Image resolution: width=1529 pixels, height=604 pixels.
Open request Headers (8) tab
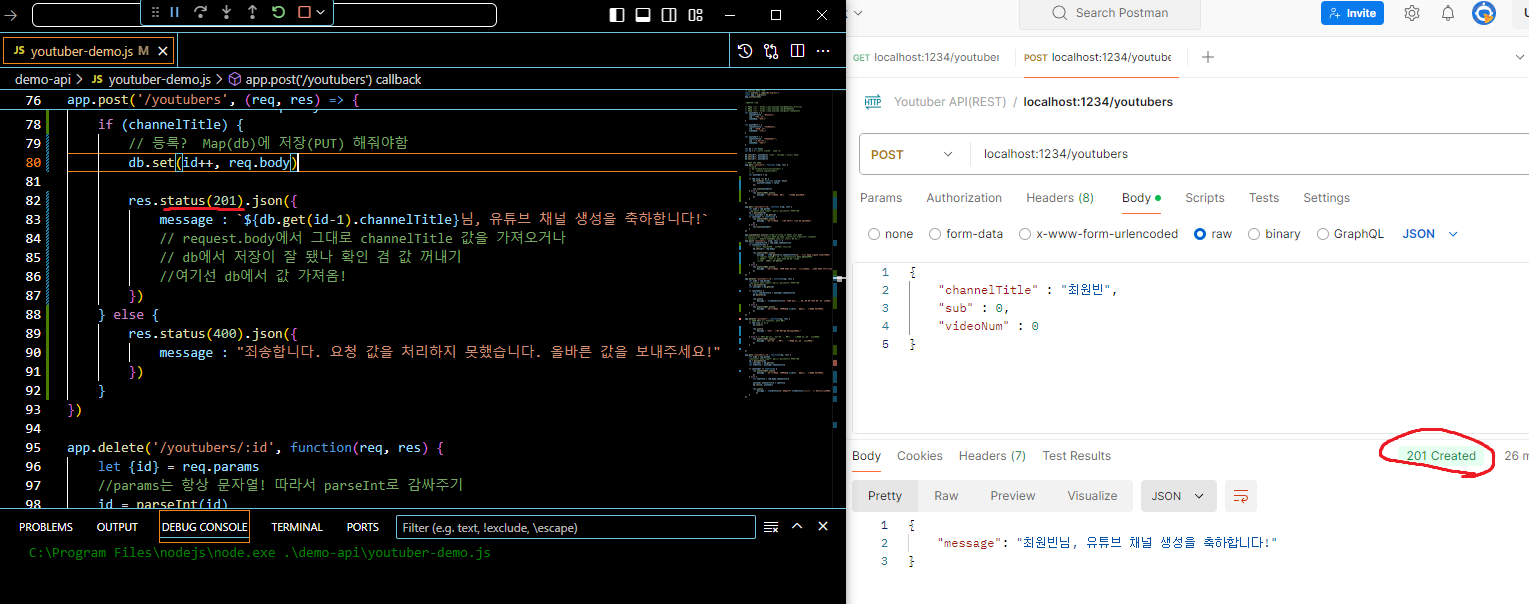(1060, 198)
